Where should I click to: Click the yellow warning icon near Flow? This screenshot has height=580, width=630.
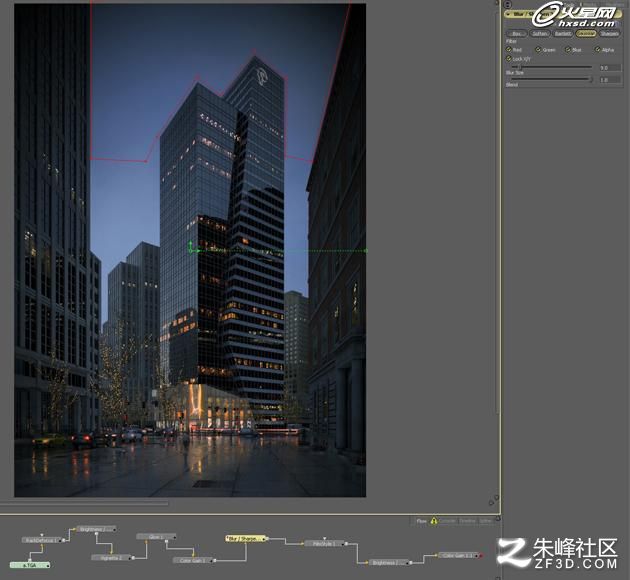point(434,521)
